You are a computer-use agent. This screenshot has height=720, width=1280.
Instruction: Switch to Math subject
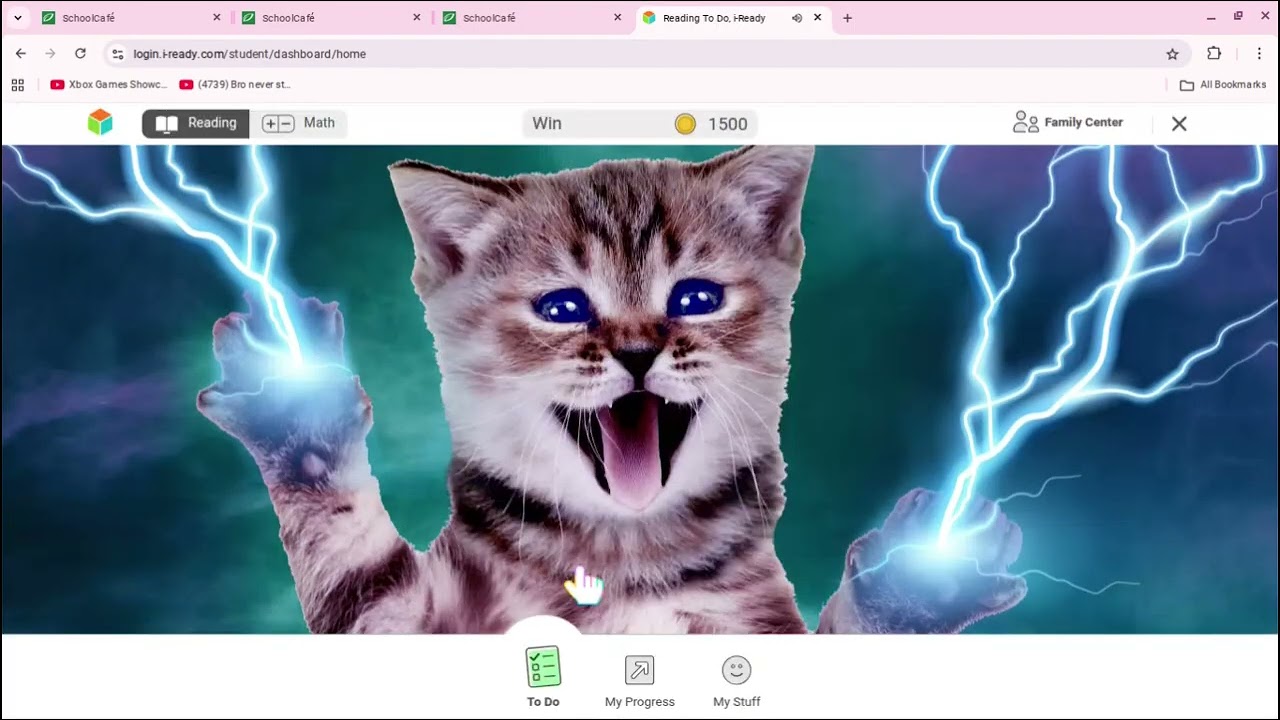coord(298,123)
